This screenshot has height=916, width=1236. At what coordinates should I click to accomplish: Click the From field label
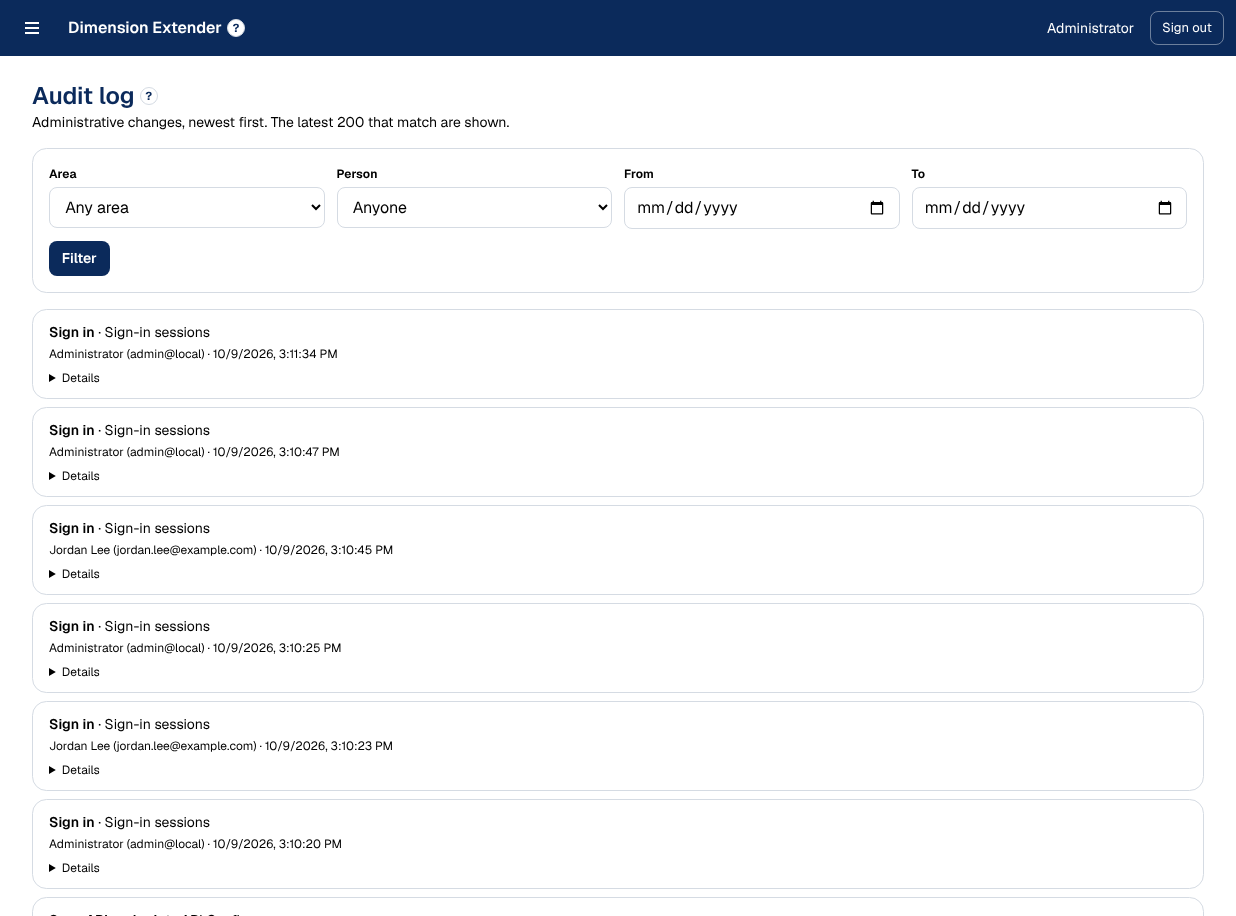tap(639, 174)
